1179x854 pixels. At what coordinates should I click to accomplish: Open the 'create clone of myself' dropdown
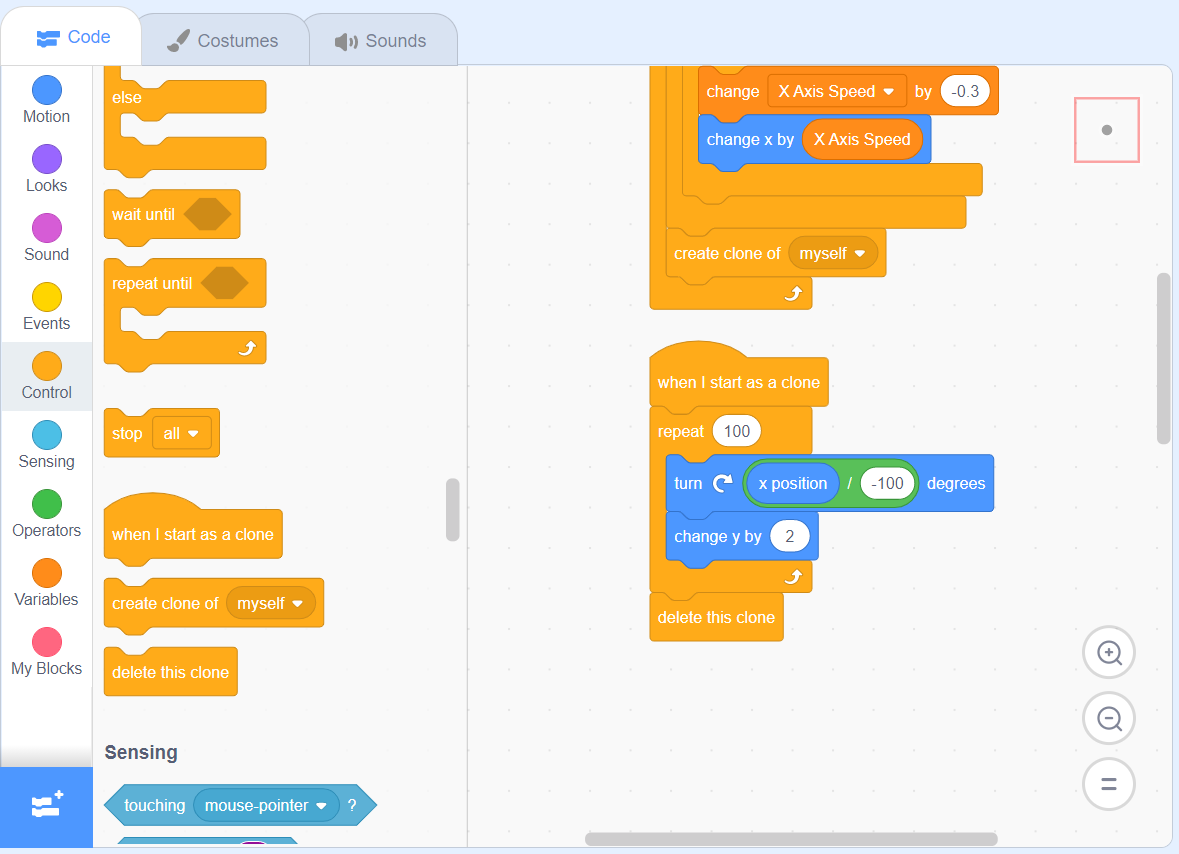(x=271, y=603)
